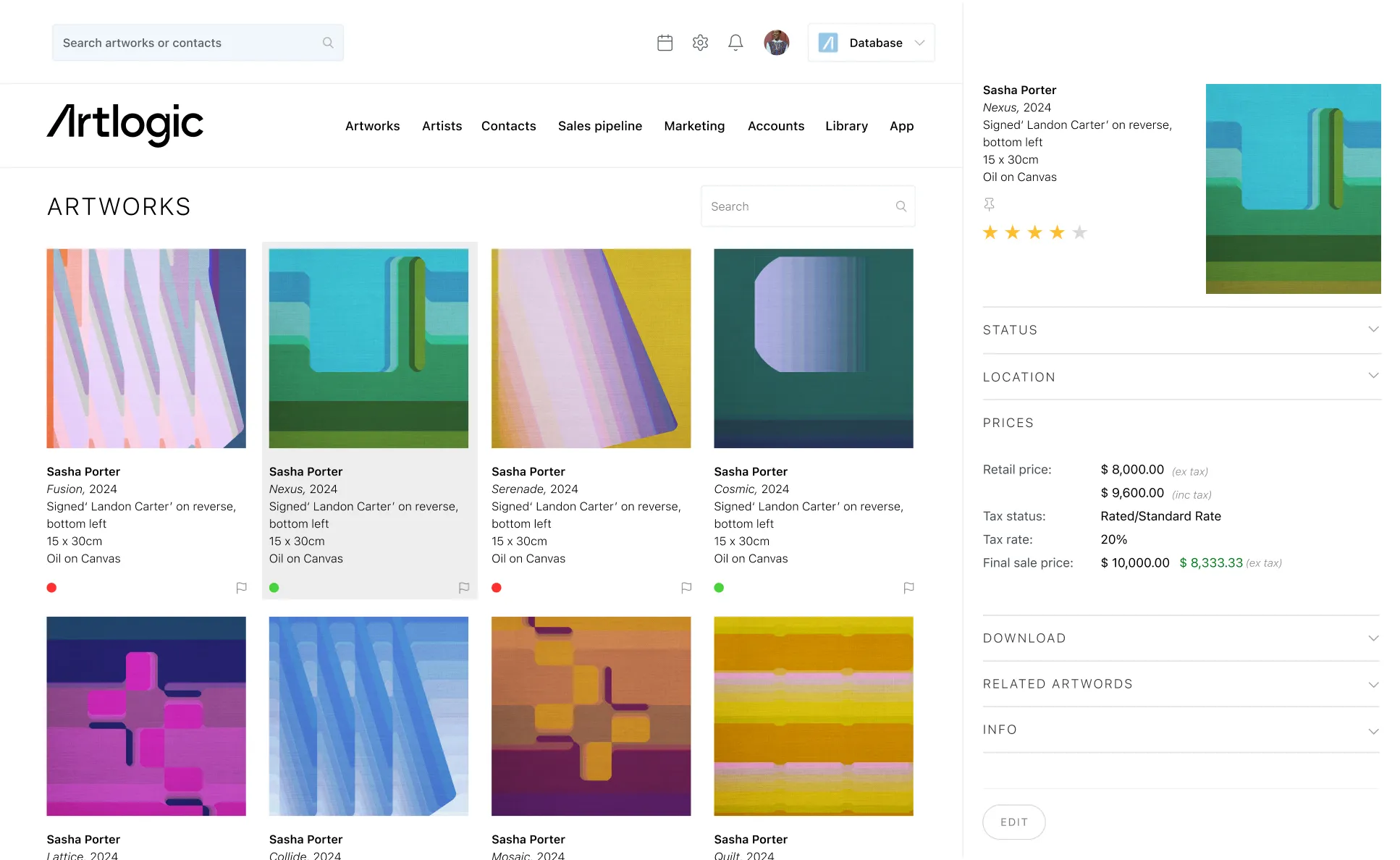1400x860 pixels.
Task: Click the $ 8,000.00 retail price
Action: (1132, 470)
